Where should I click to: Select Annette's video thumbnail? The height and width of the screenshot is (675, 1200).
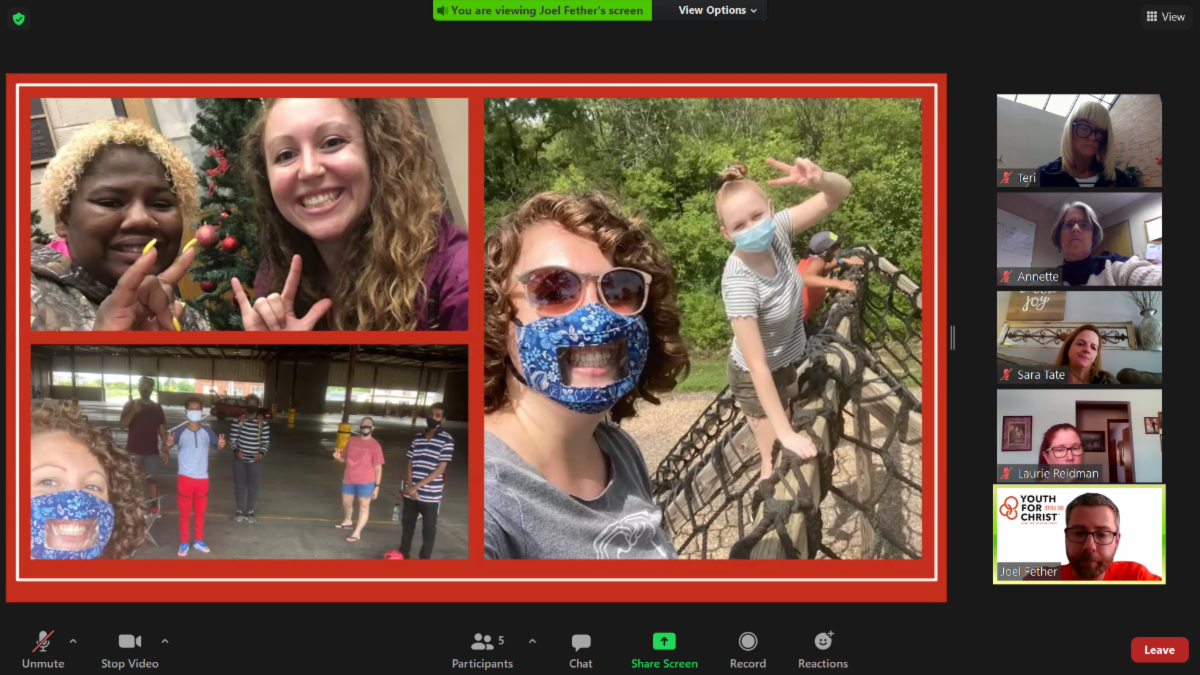1079,239
